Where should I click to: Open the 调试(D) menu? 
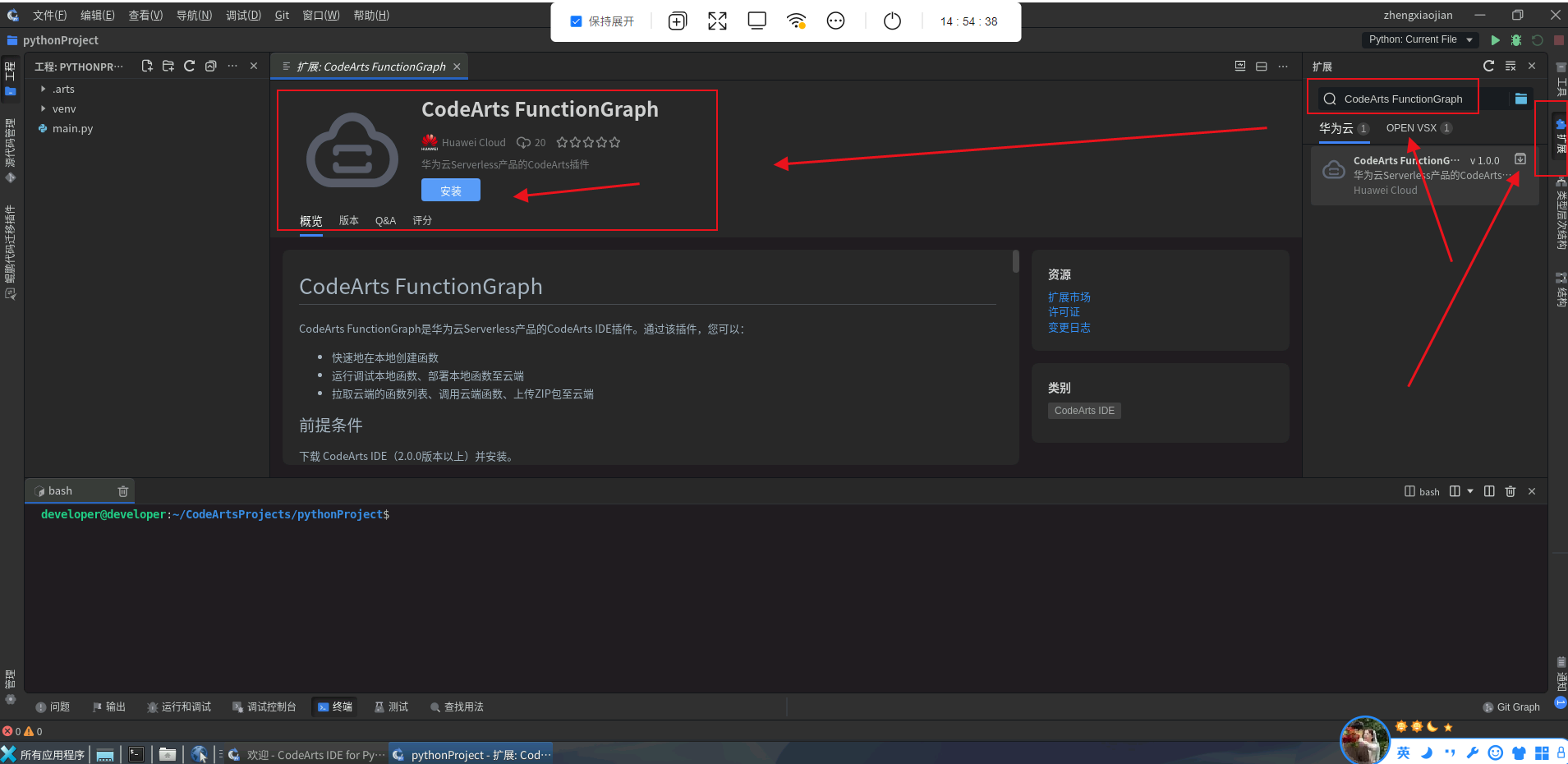point(243,16)
